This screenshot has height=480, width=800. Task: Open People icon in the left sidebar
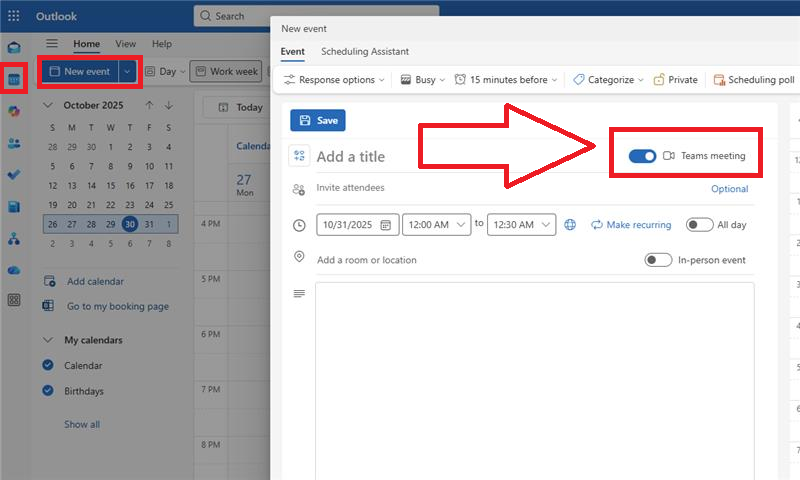pos(14,143)
